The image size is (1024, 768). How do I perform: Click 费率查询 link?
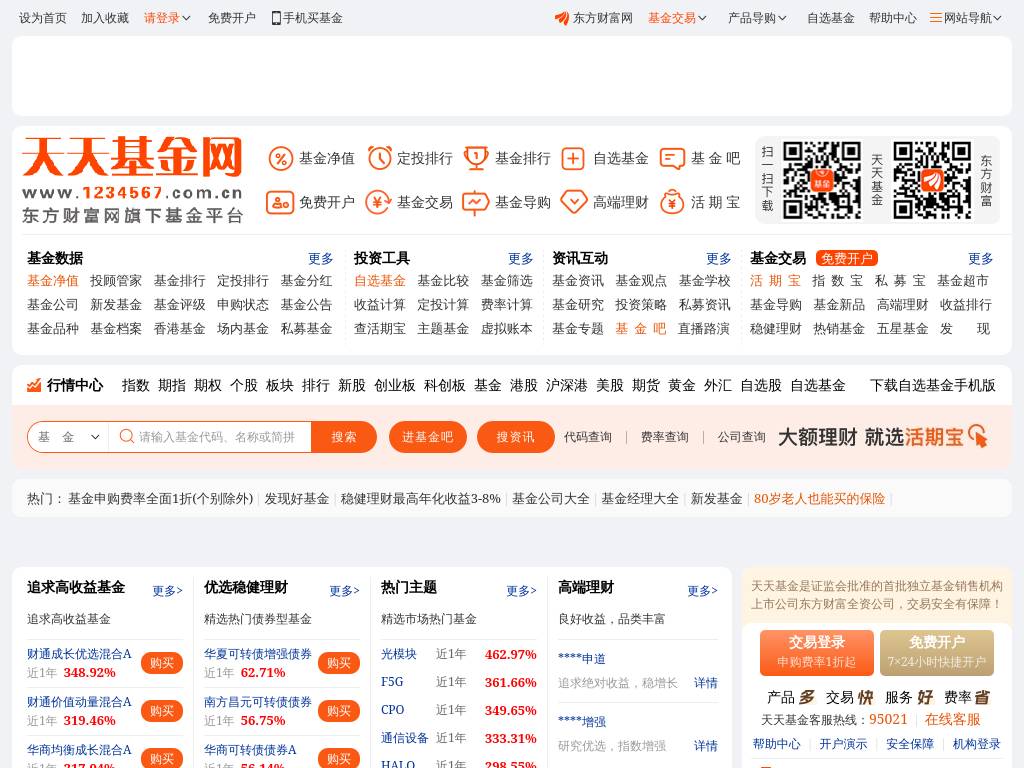coord(664,437)
